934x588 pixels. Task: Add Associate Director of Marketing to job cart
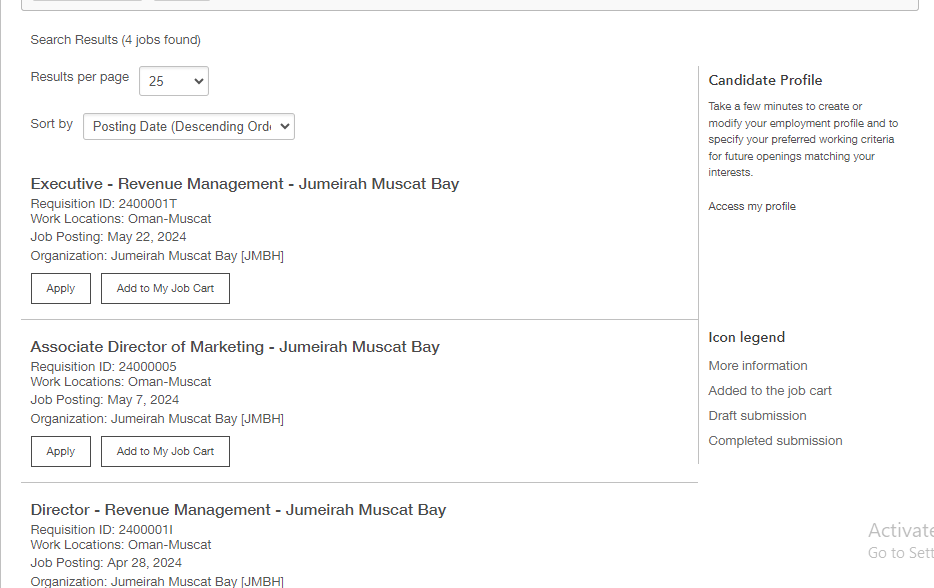click(165, 452)
